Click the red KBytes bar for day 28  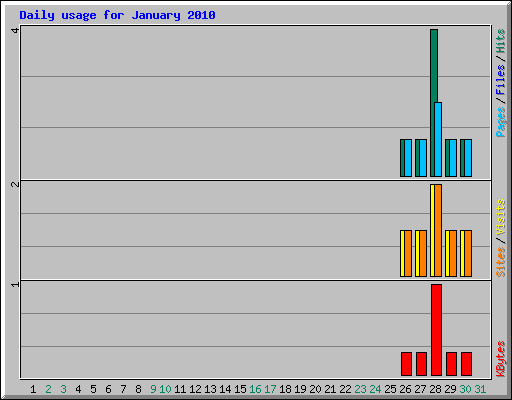click(x=436, y=330)
